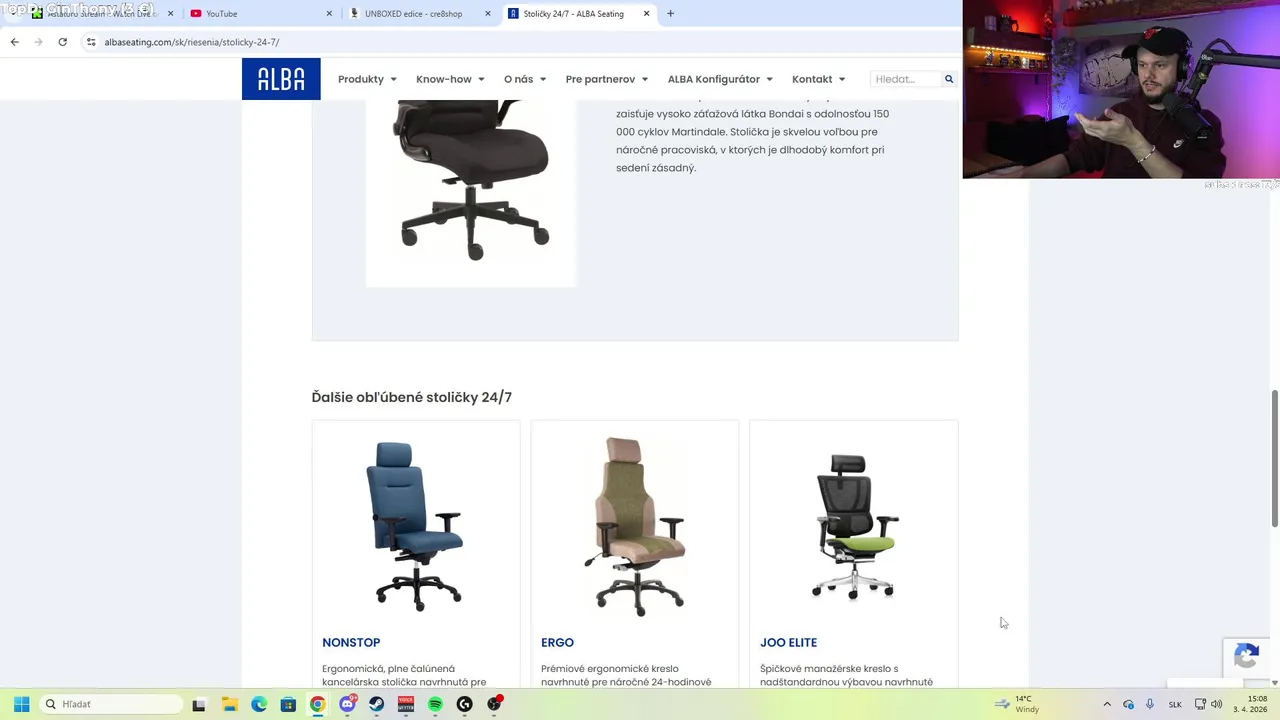This screenshot has width=1280, height=720.
Task: Switch to the first Twitch stream tab
Action: [100, 14]
